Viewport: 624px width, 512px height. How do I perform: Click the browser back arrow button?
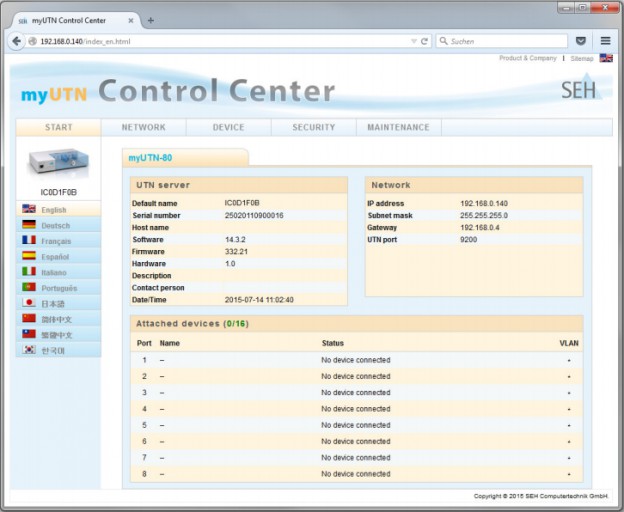coord(16,42)
